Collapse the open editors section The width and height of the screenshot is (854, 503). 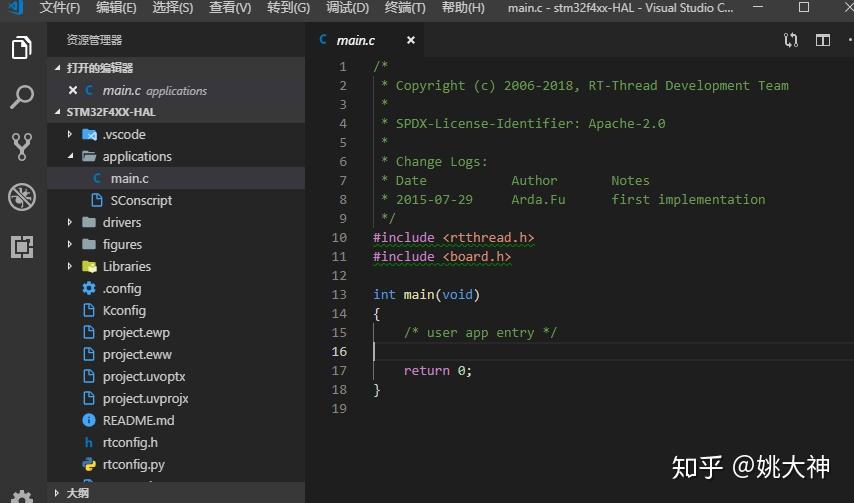57,68
